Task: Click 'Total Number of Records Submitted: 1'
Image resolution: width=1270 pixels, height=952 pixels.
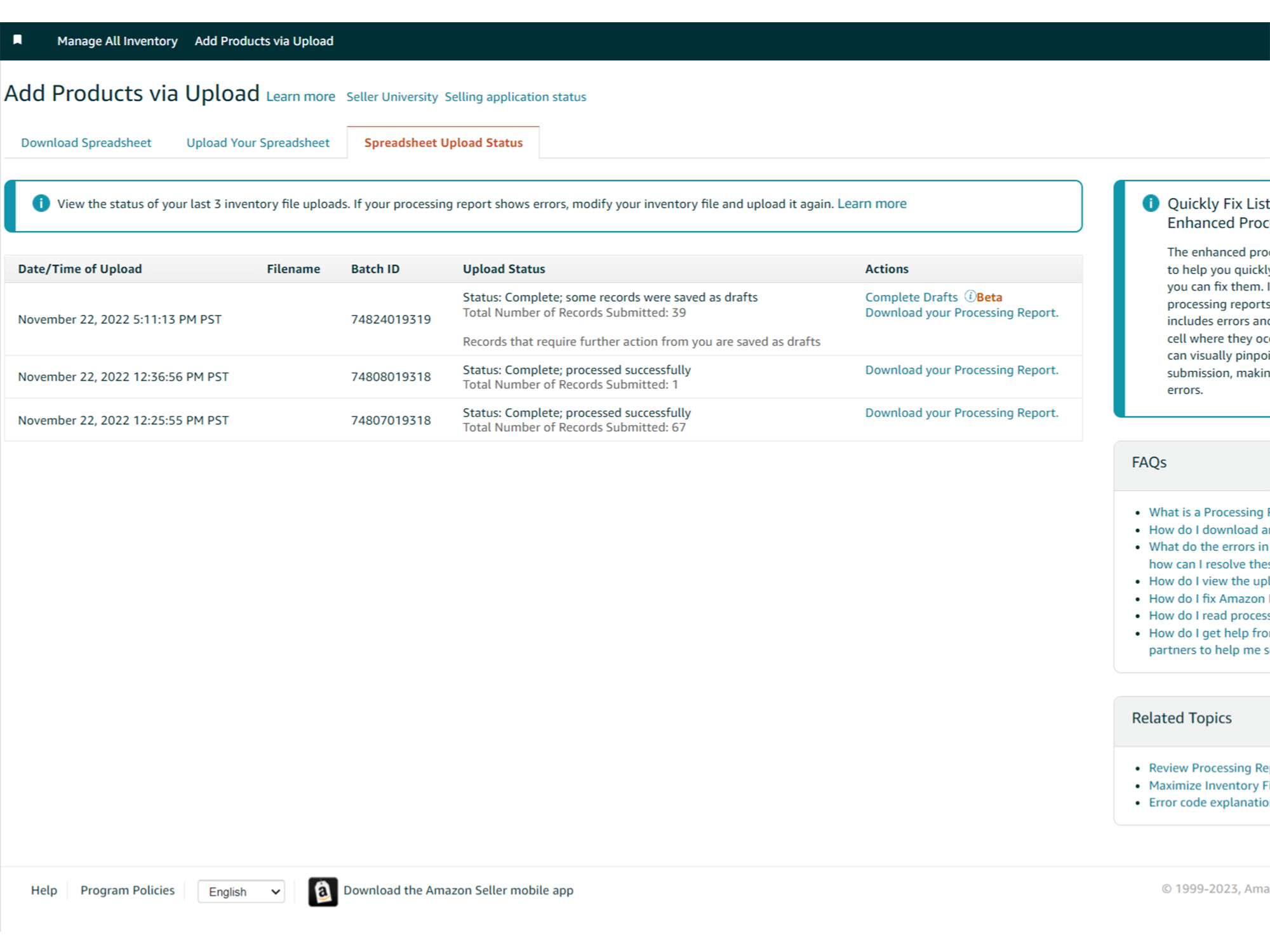Action: click(570, 384)
